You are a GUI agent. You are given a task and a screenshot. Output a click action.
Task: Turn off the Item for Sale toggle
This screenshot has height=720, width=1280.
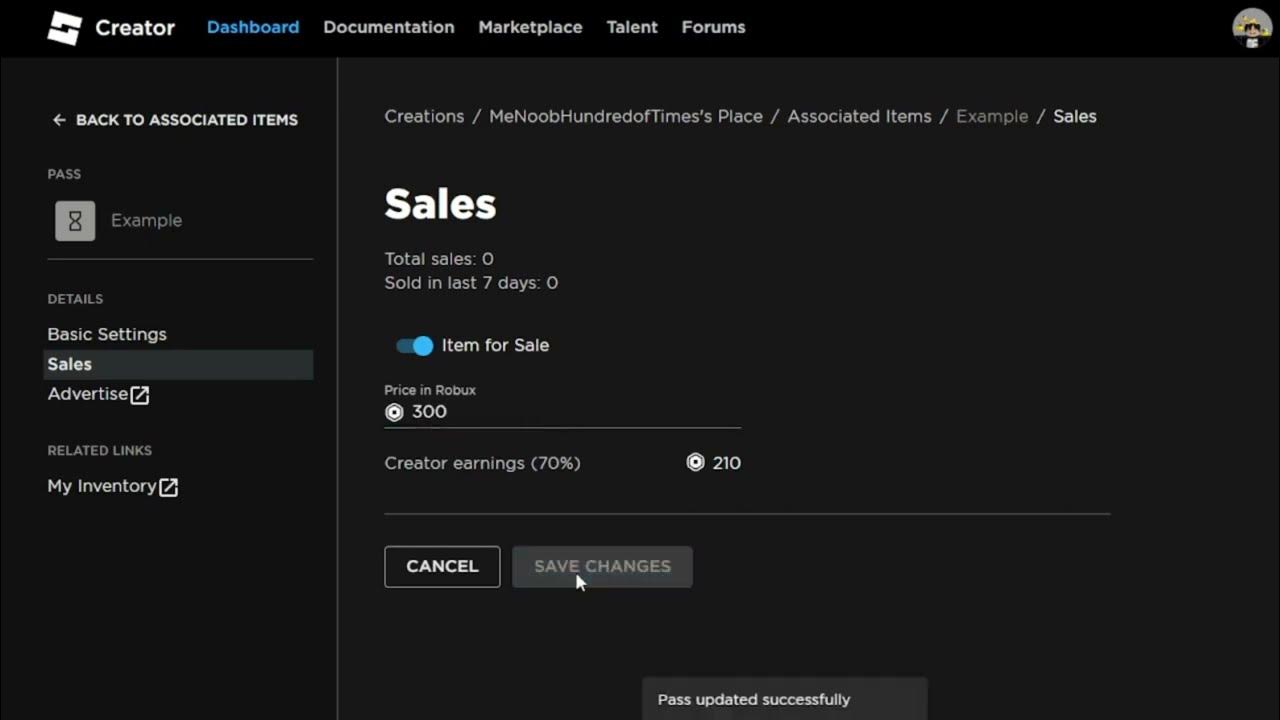pos(415,346)
